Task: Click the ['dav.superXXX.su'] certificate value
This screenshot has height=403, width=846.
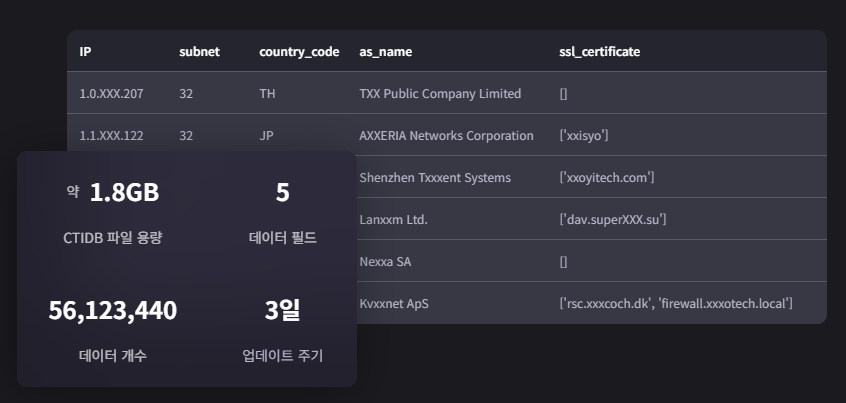Action: coord(613,220)
